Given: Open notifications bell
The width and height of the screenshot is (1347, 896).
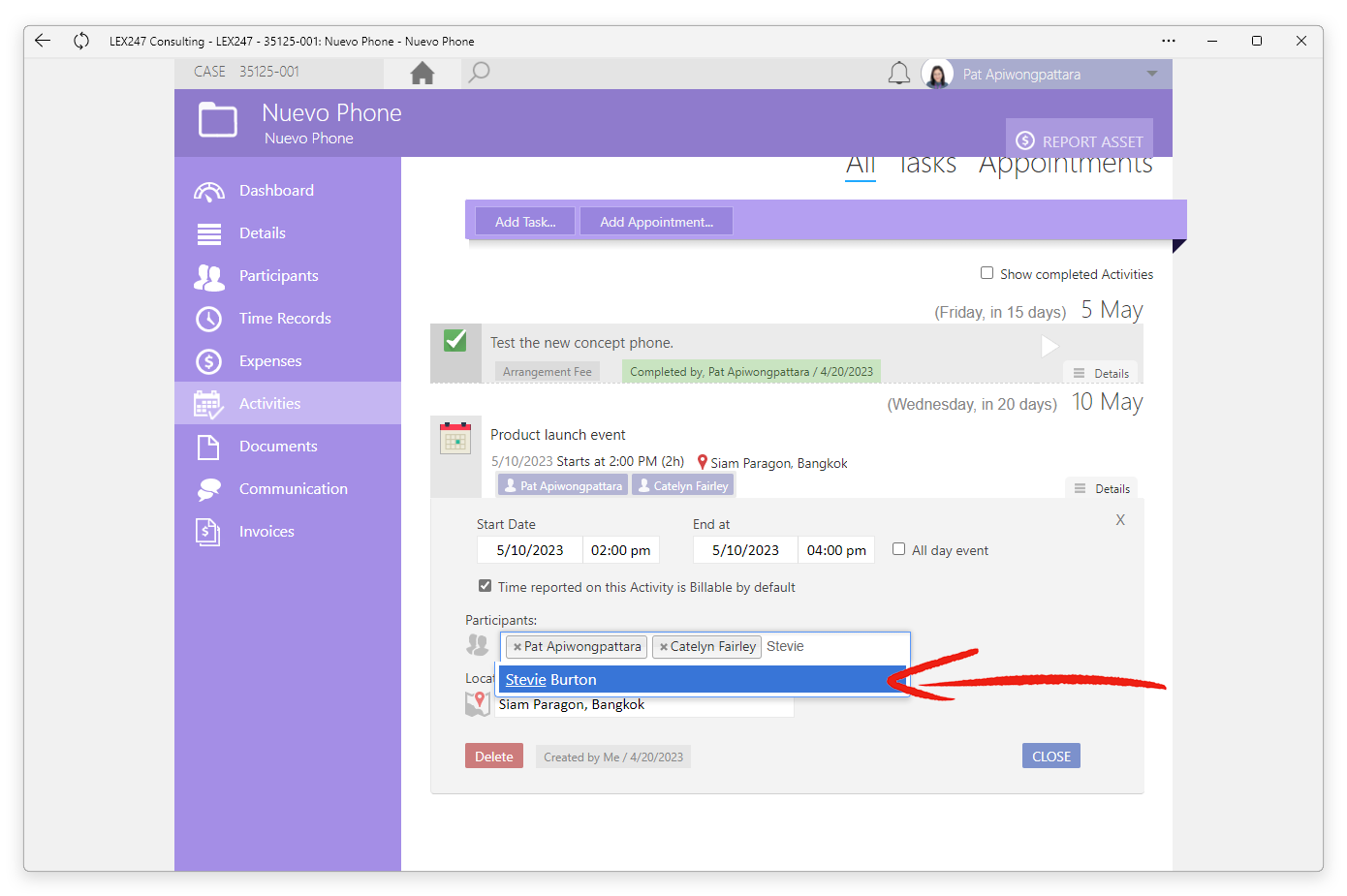Looking at the screenshot, I should tap(899, 74).
